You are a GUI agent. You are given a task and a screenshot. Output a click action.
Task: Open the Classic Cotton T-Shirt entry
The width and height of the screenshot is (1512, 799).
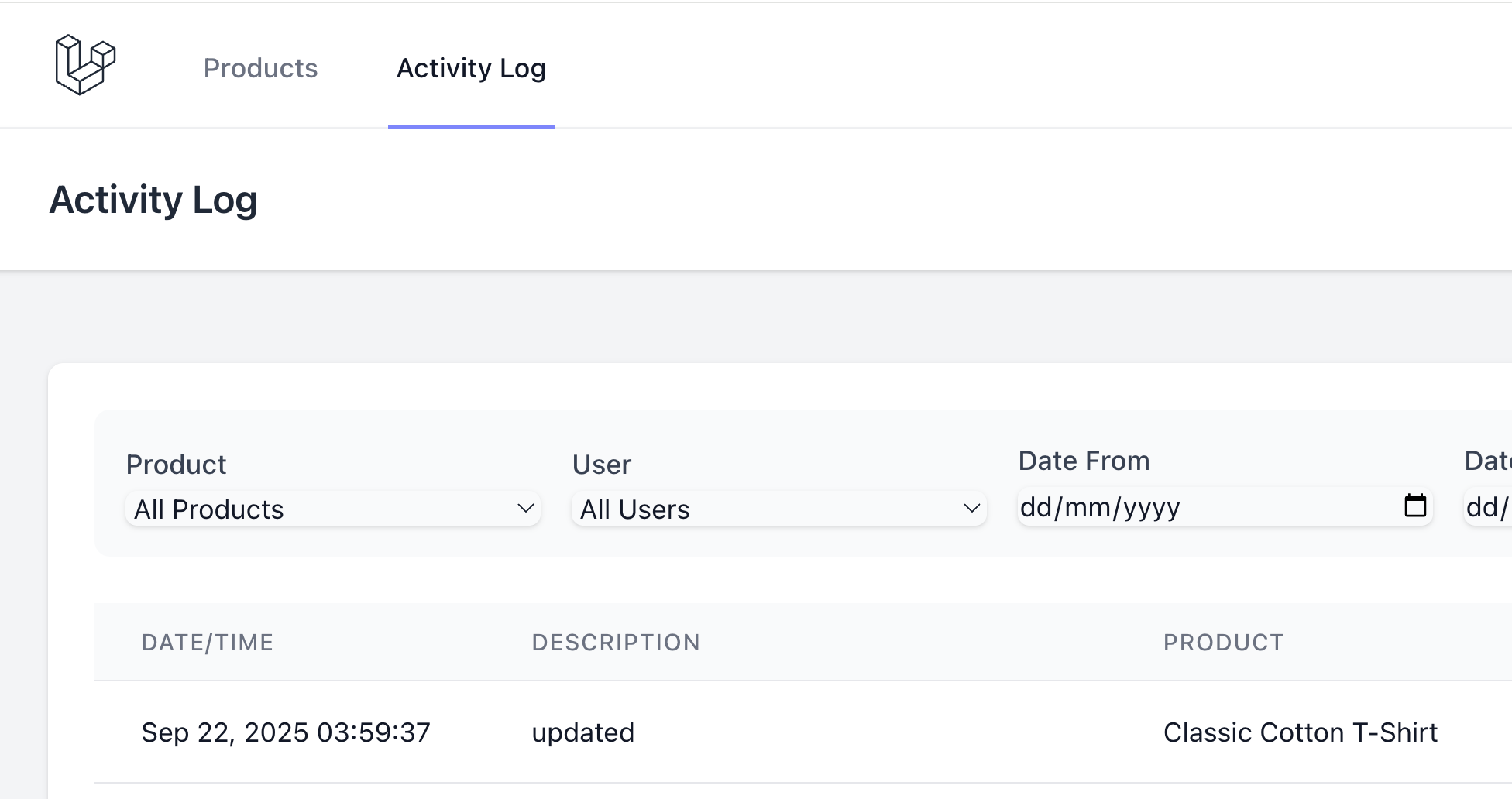coord(1300,732)
